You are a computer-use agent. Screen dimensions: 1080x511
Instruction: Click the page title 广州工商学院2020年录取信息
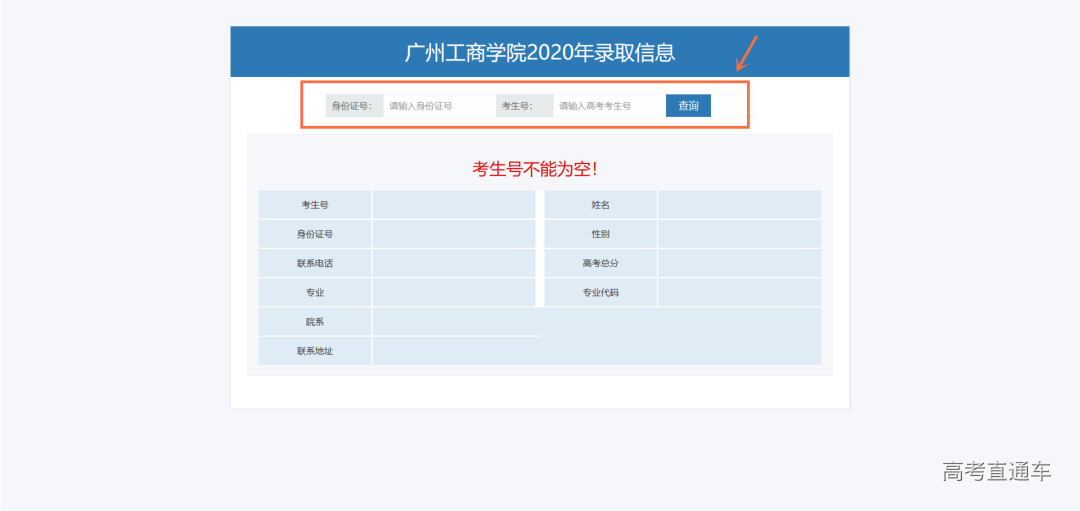[539, 53]
